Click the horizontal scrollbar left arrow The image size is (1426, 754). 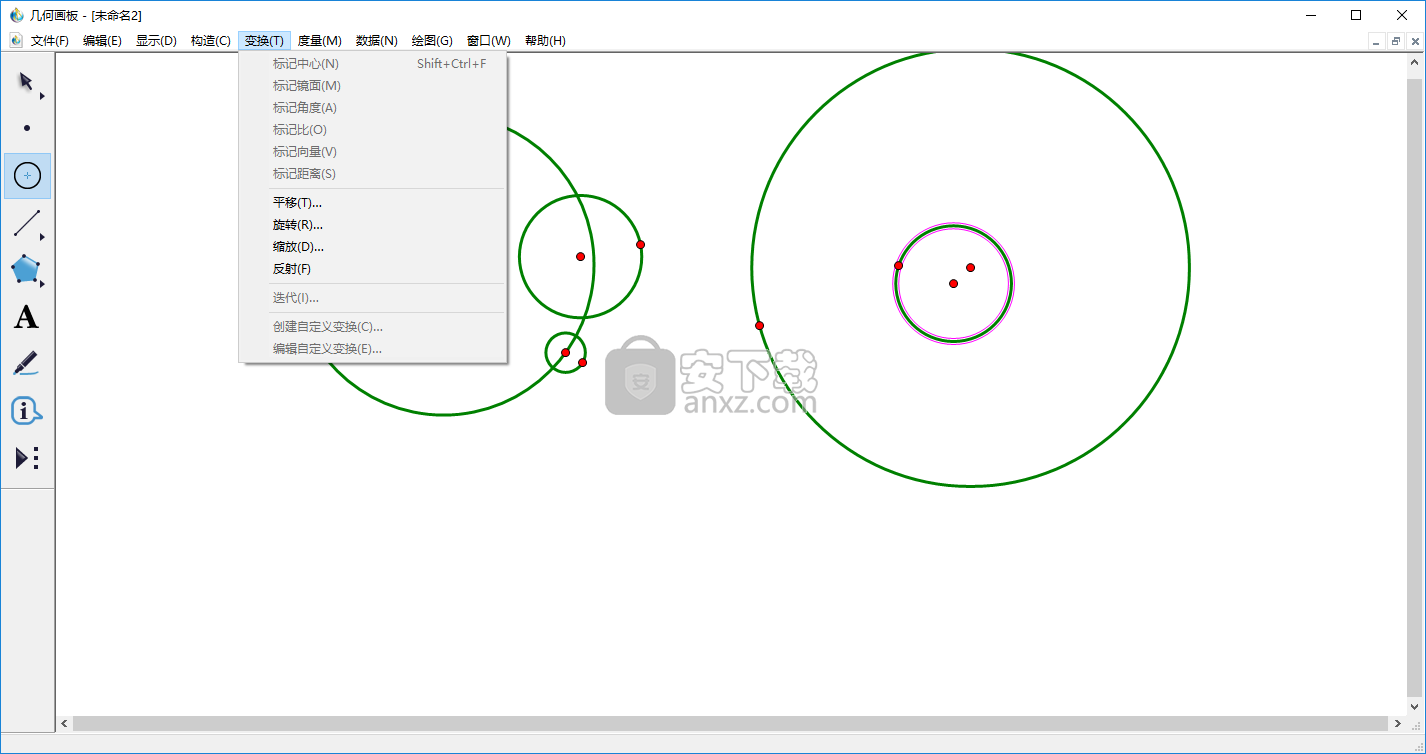(65, 723)
